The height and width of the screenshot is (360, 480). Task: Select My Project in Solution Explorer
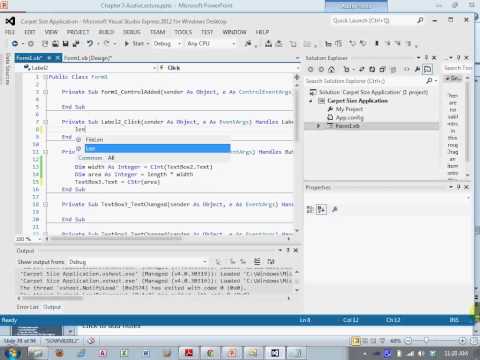pos(349,109)
